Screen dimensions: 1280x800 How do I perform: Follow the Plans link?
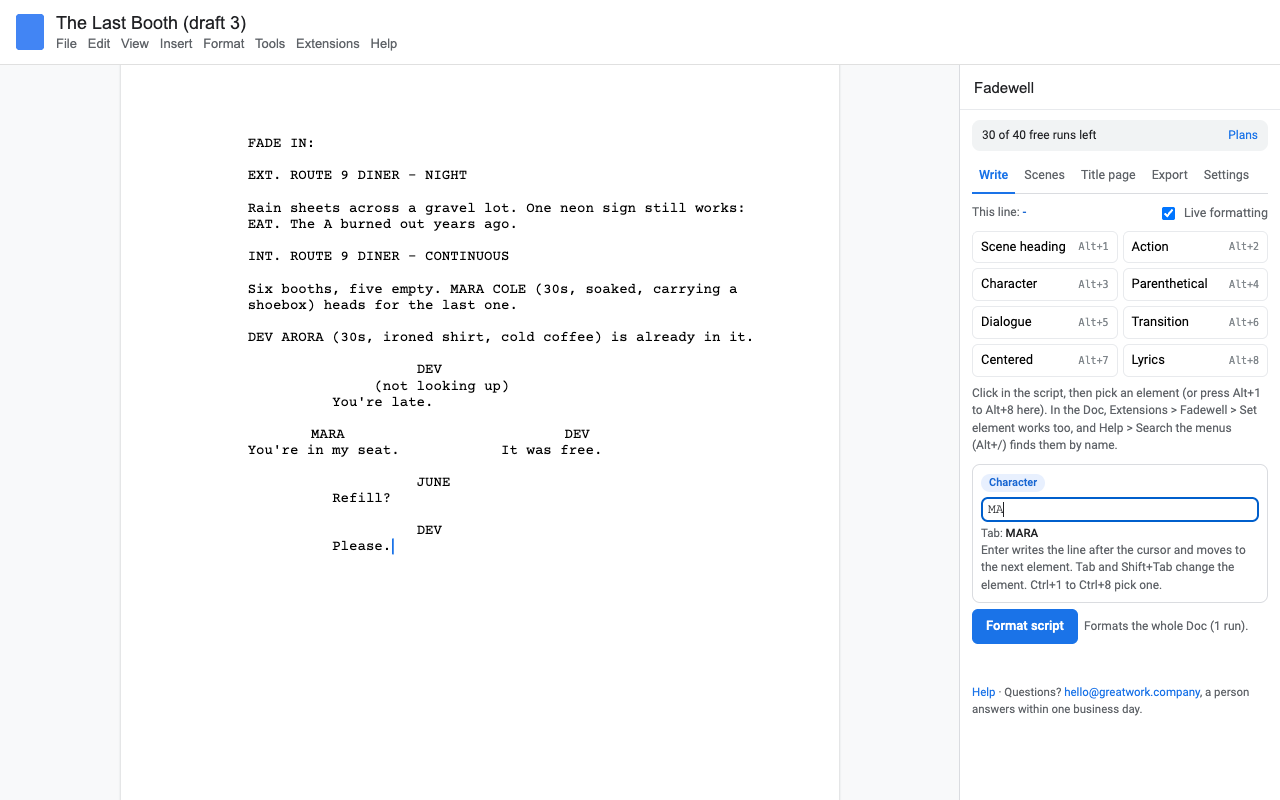(x=1243, y=135)
